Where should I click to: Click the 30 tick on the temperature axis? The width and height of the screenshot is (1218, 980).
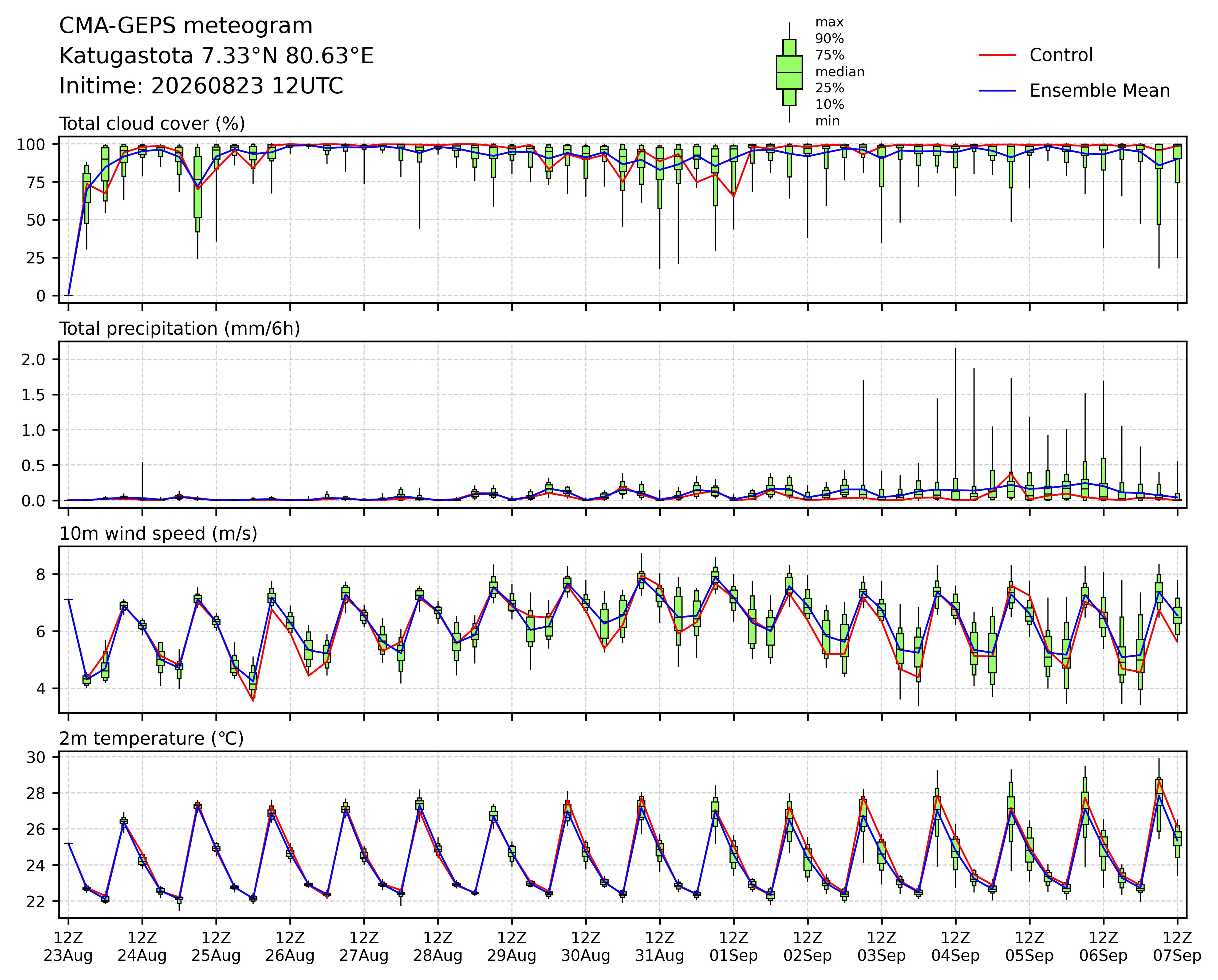pyautogui.click(x=36, y=757)
